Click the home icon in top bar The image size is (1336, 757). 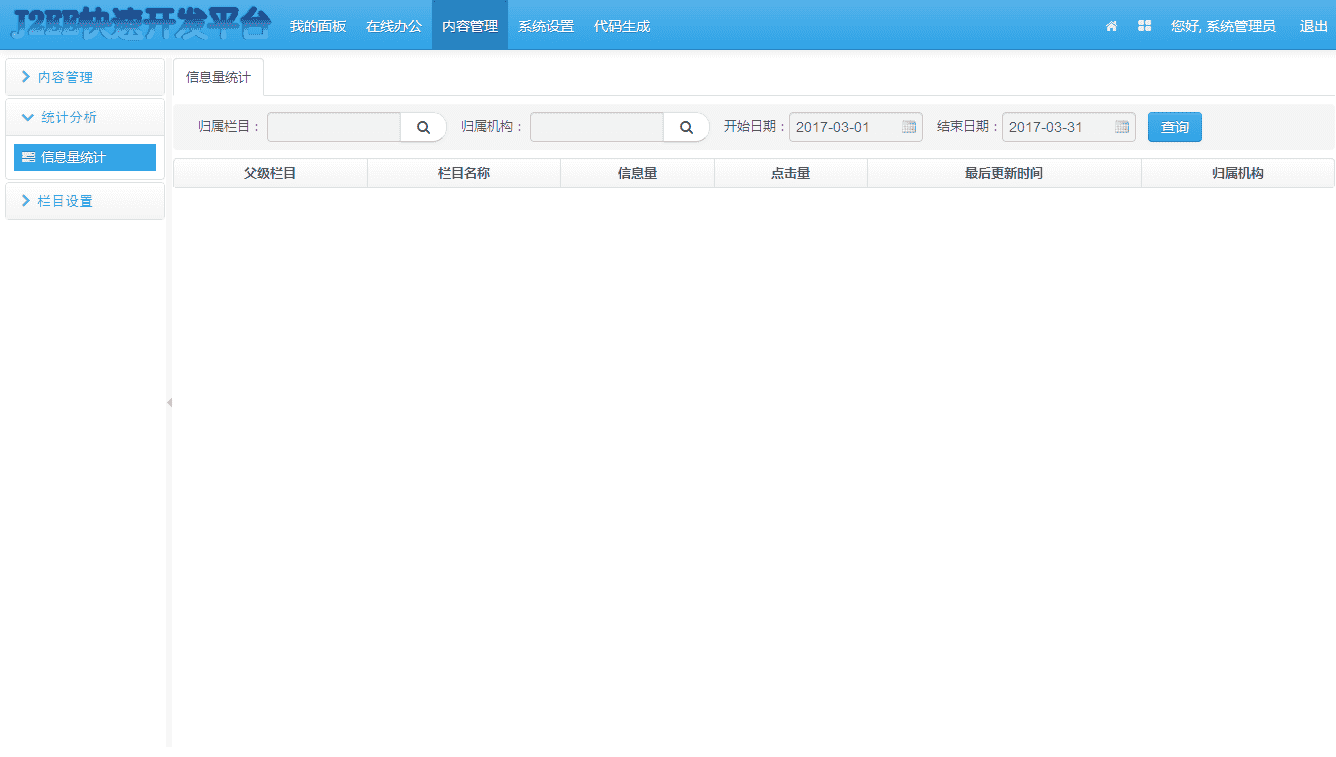(1111, 25)
